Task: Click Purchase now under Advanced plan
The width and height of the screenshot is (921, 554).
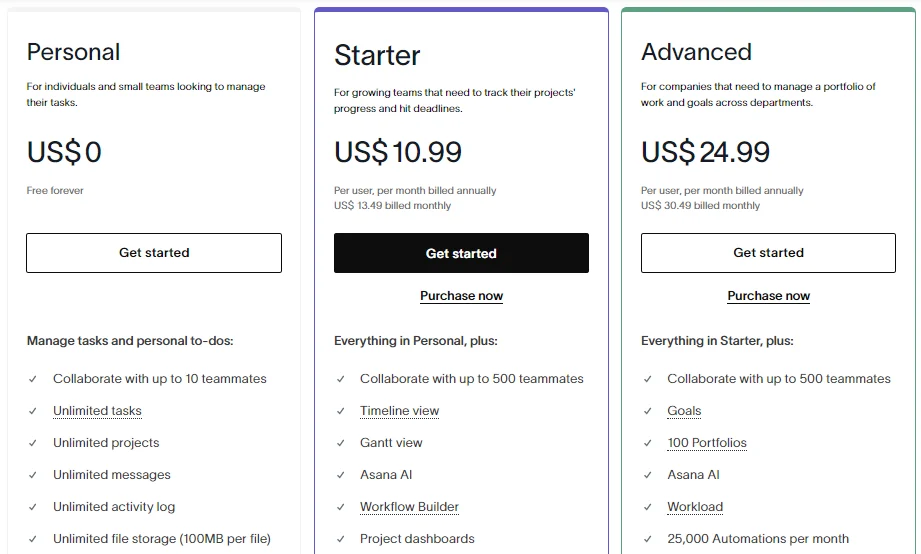Action: [768, 296]
